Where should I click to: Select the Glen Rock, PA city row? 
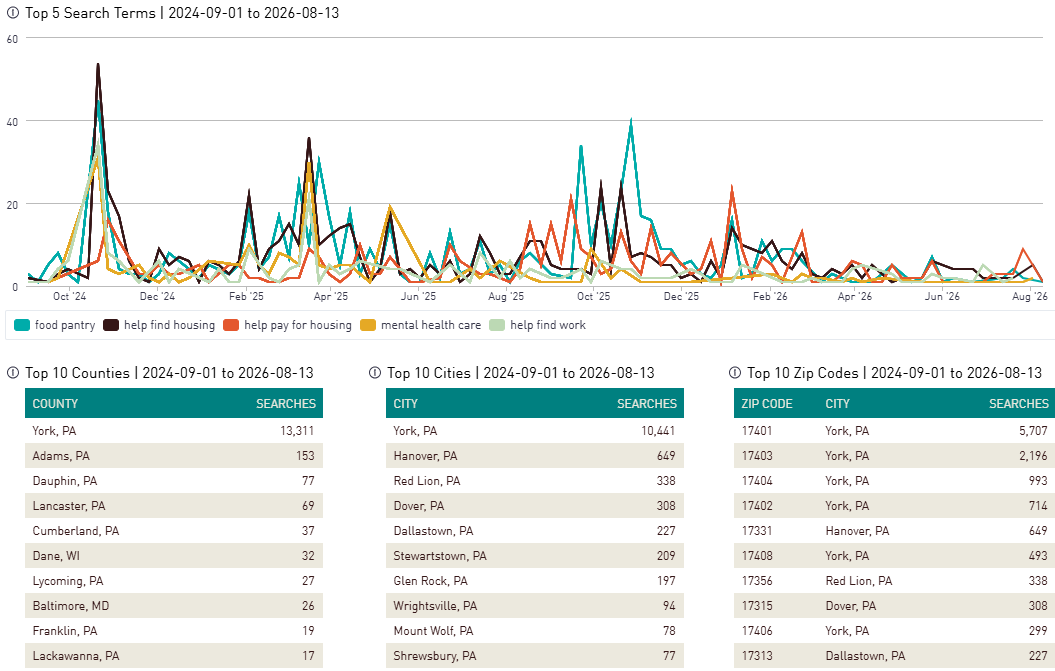[535, 581]
